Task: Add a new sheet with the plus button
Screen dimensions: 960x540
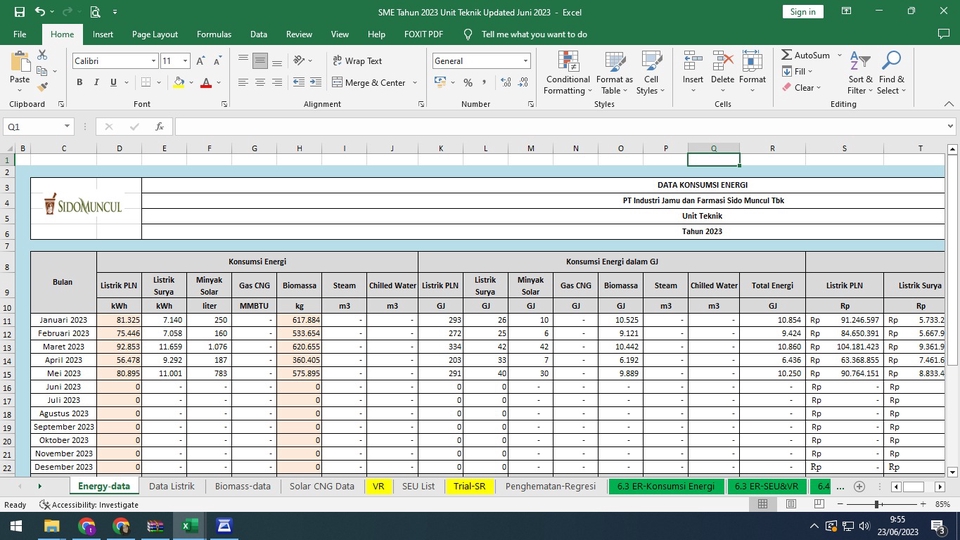Action: [x=859, y=487]
